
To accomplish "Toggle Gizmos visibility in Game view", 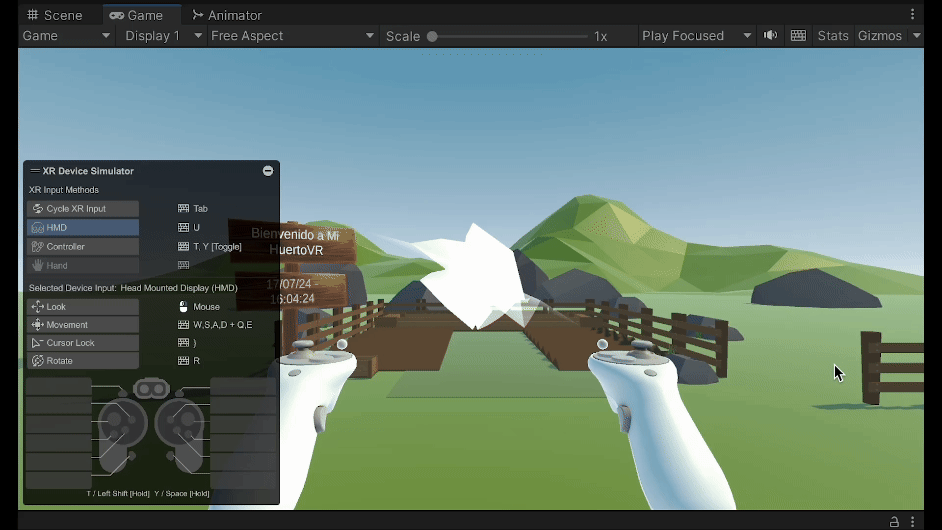I will pyautogui.click(x=879, y=36).
